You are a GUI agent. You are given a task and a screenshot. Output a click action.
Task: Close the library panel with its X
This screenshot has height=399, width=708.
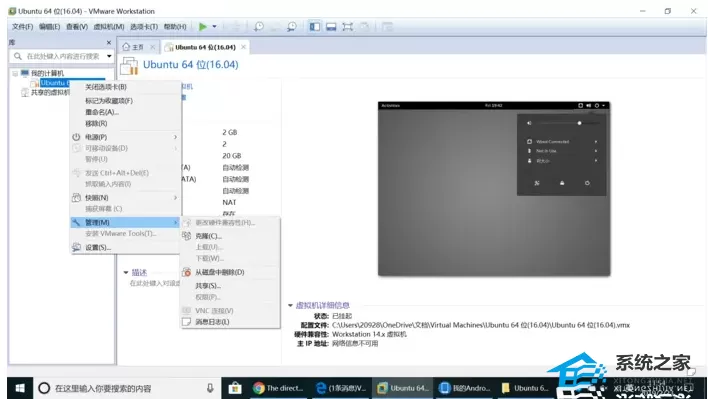(109, 42)
